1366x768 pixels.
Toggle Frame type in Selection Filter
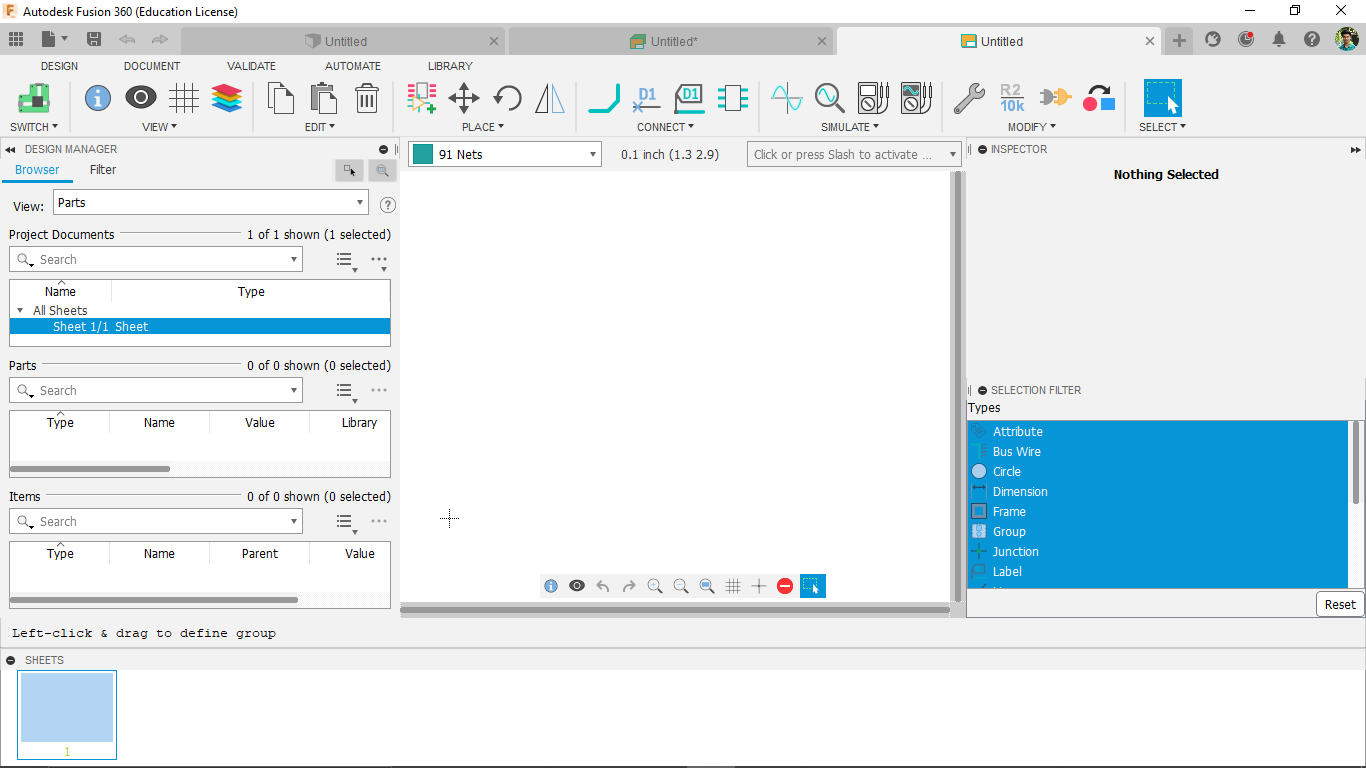coord(1158,512)
